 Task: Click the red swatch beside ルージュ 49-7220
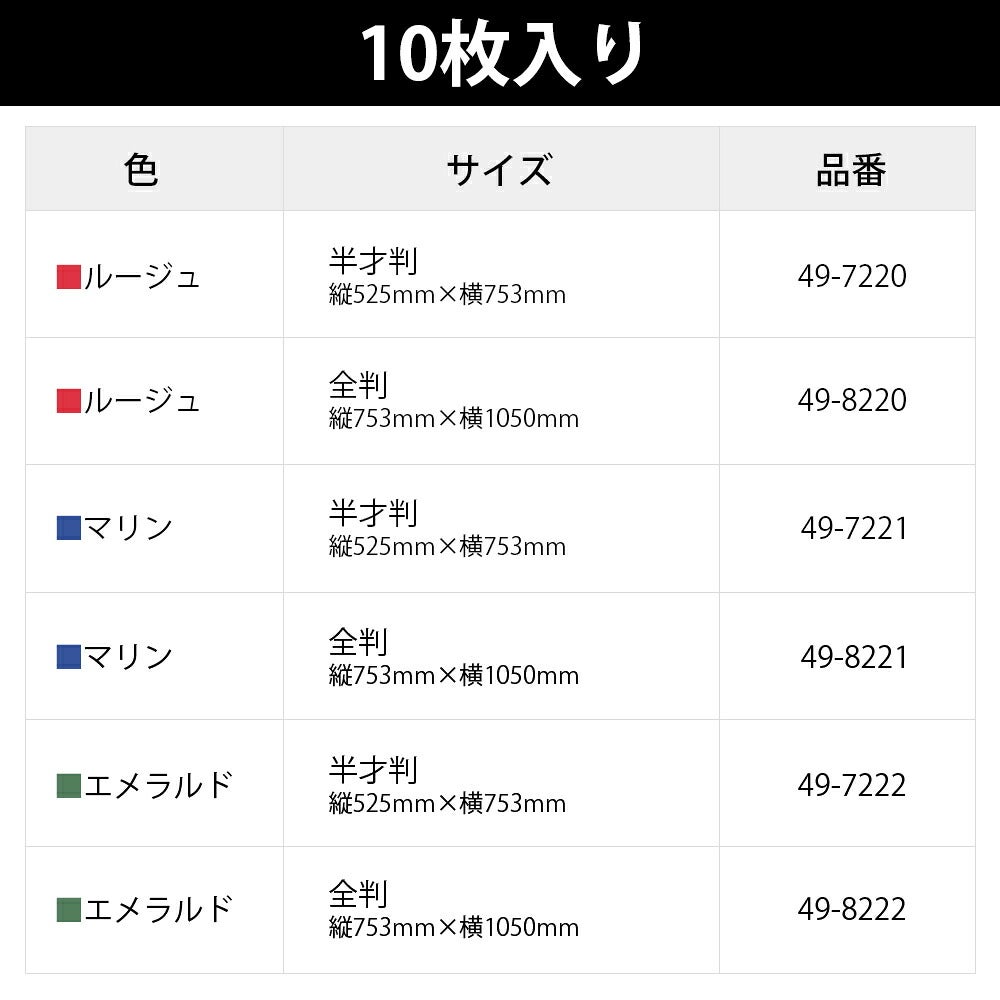tap(69, 277)
